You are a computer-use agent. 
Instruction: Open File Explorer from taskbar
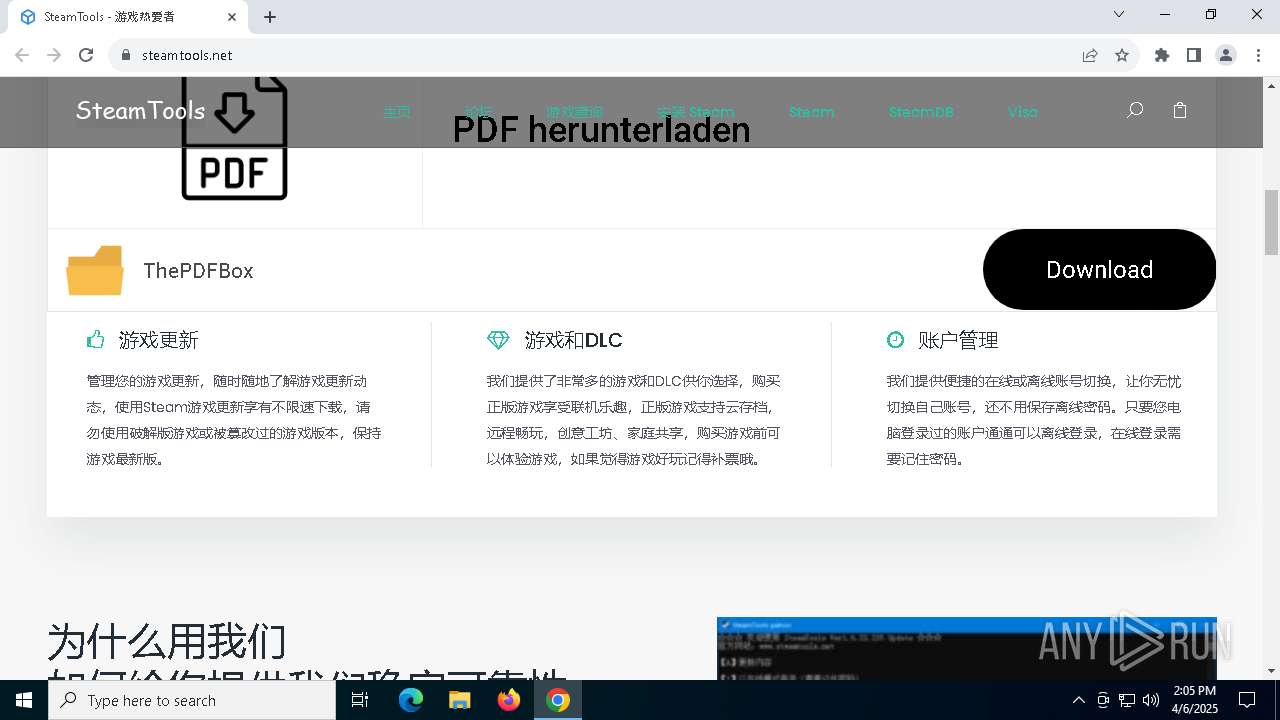459,700
